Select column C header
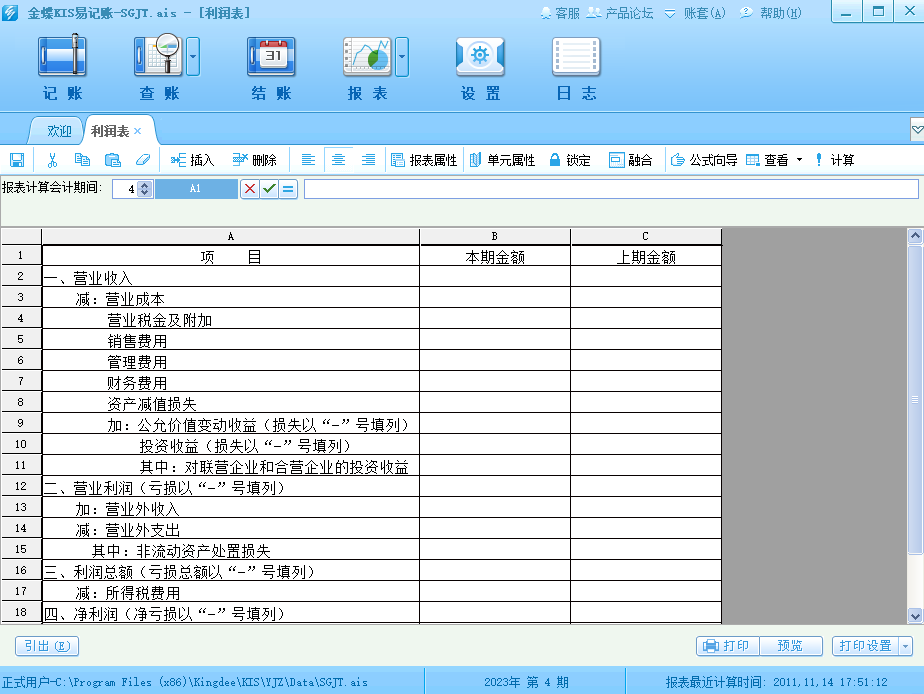Viewport: 924px width, 694px height. click(x=646, y=236)
